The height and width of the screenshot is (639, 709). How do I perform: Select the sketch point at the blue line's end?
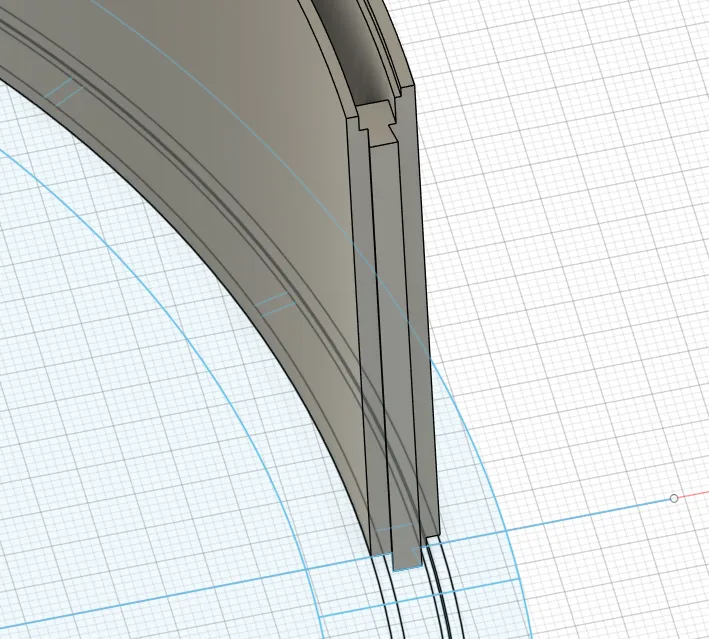click(674, 498)
